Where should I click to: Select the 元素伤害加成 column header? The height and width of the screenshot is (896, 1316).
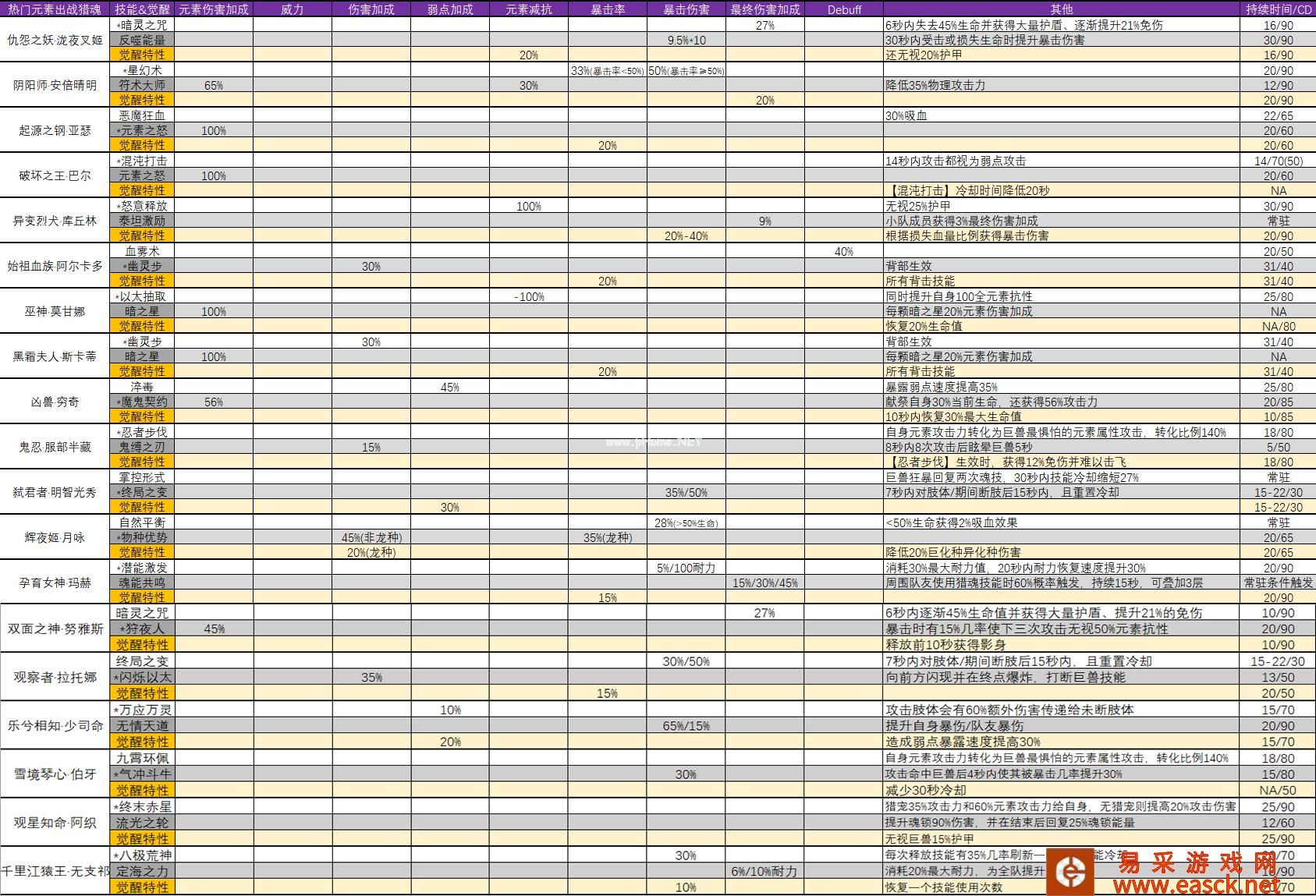214,9
